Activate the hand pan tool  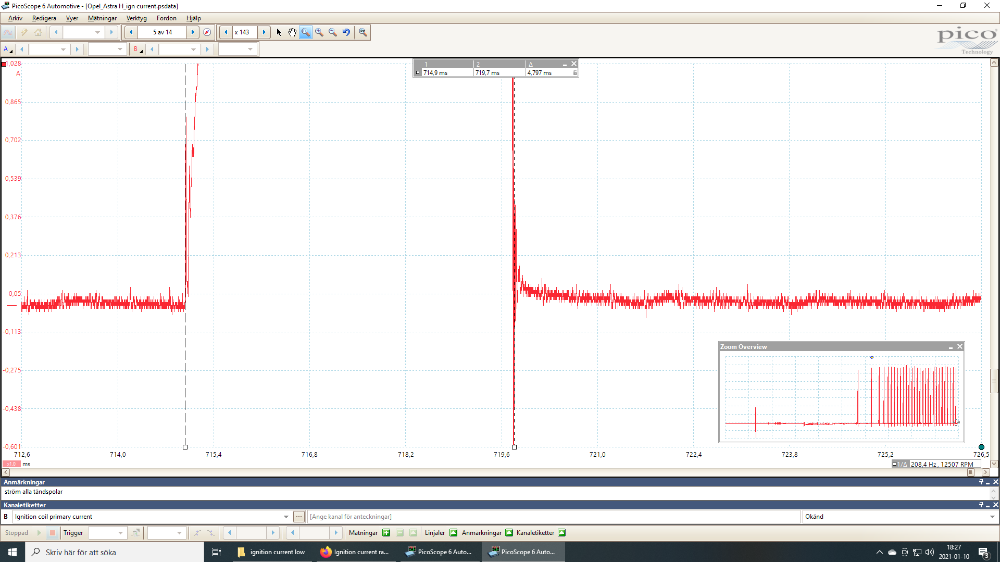[292, 33]
